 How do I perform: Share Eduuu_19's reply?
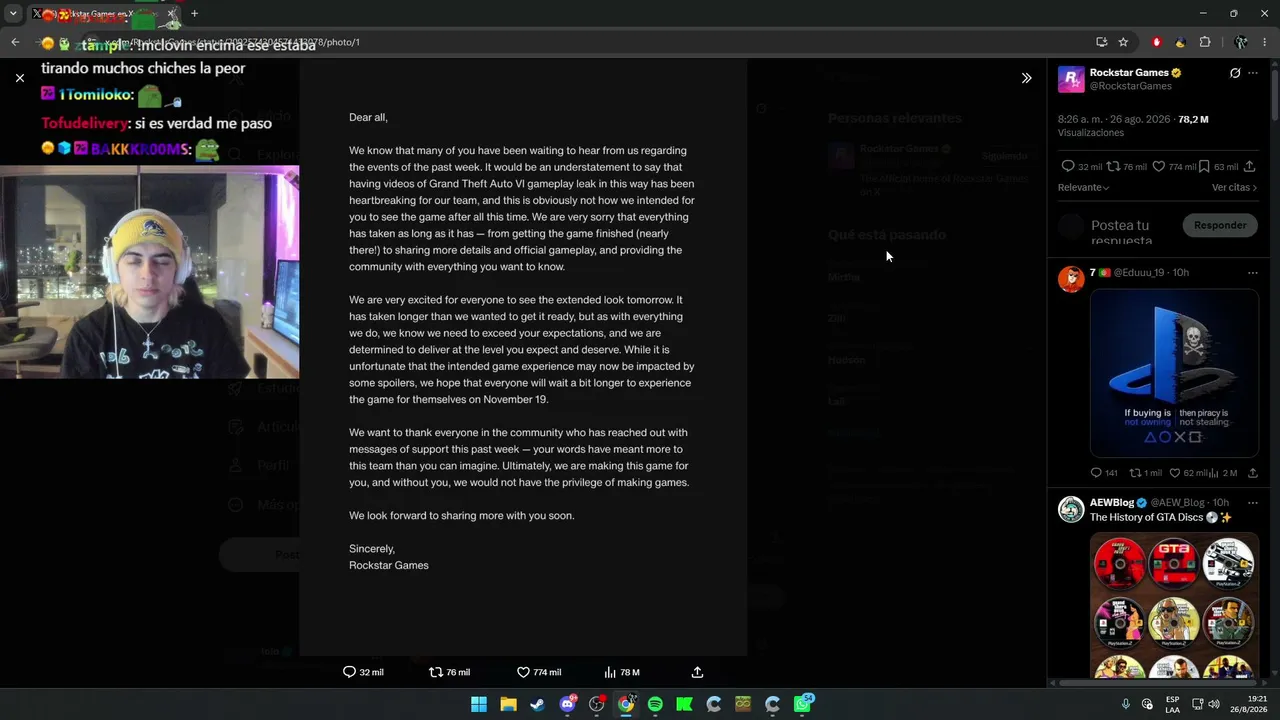point(1253,473)
